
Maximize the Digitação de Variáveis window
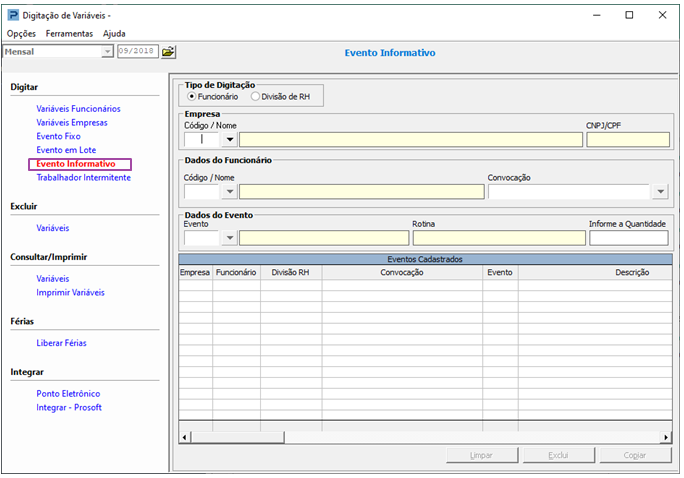tap(629, 15)
